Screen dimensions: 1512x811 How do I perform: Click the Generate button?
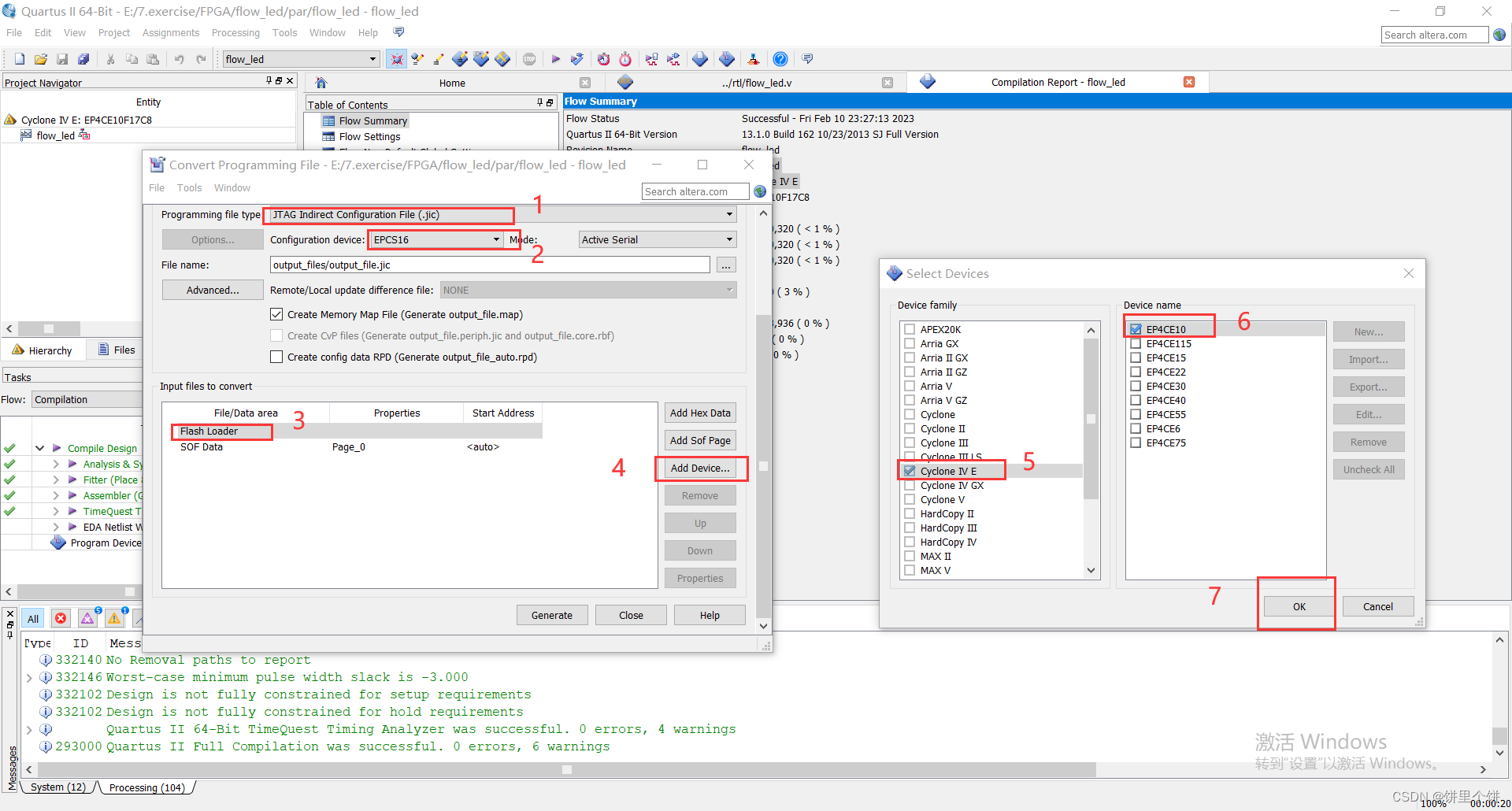pyautogui.click(x=552, y=616)
